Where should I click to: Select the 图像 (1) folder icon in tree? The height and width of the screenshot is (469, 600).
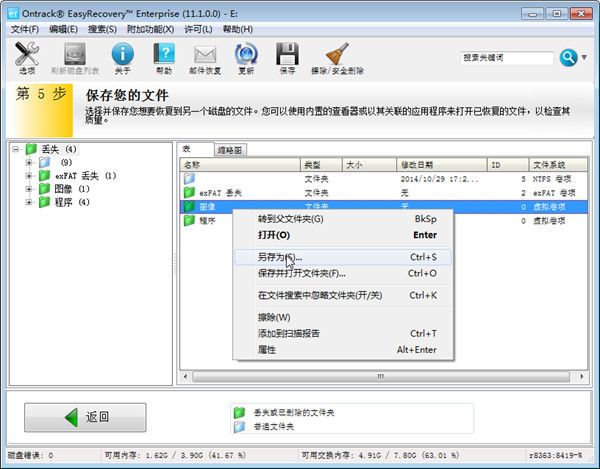click(44, 189)
